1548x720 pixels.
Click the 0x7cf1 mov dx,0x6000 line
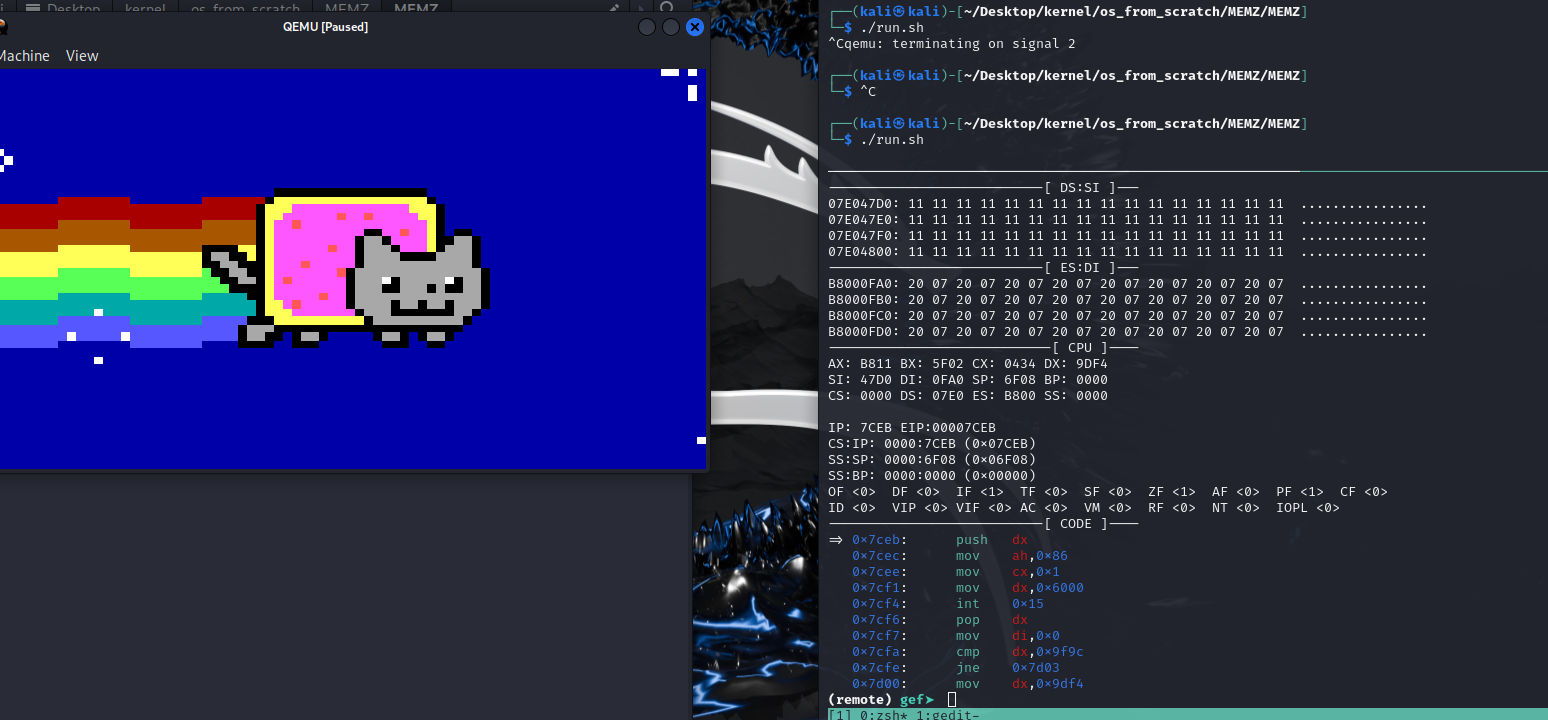point(968,588)
